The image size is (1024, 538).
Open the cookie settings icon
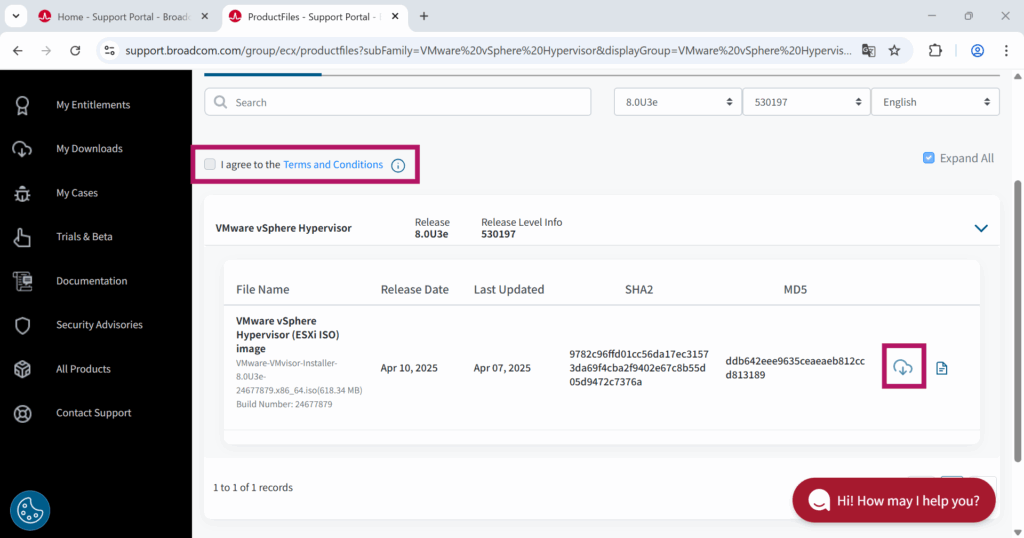30,510
